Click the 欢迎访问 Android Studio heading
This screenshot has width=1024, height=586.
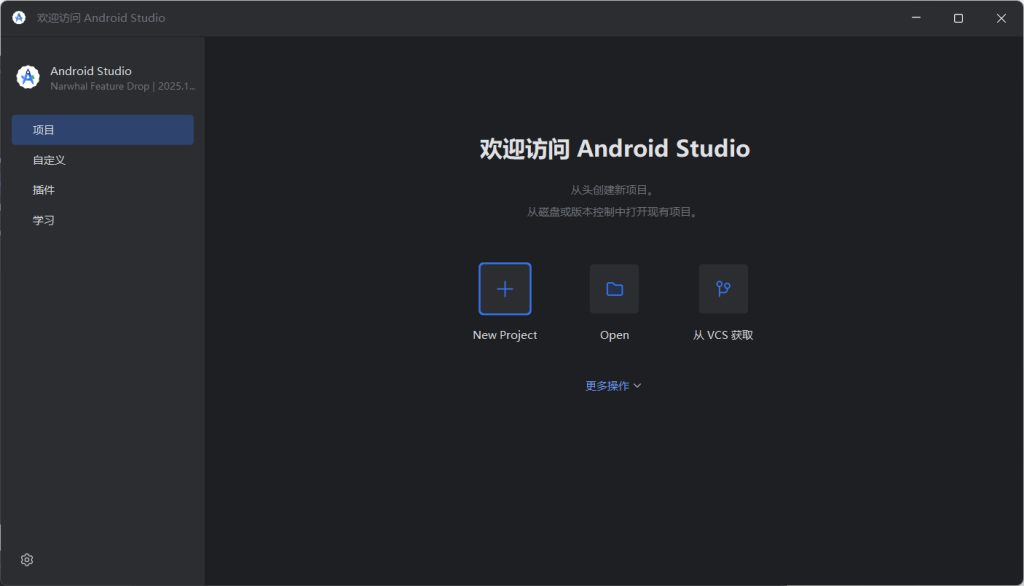615,149
